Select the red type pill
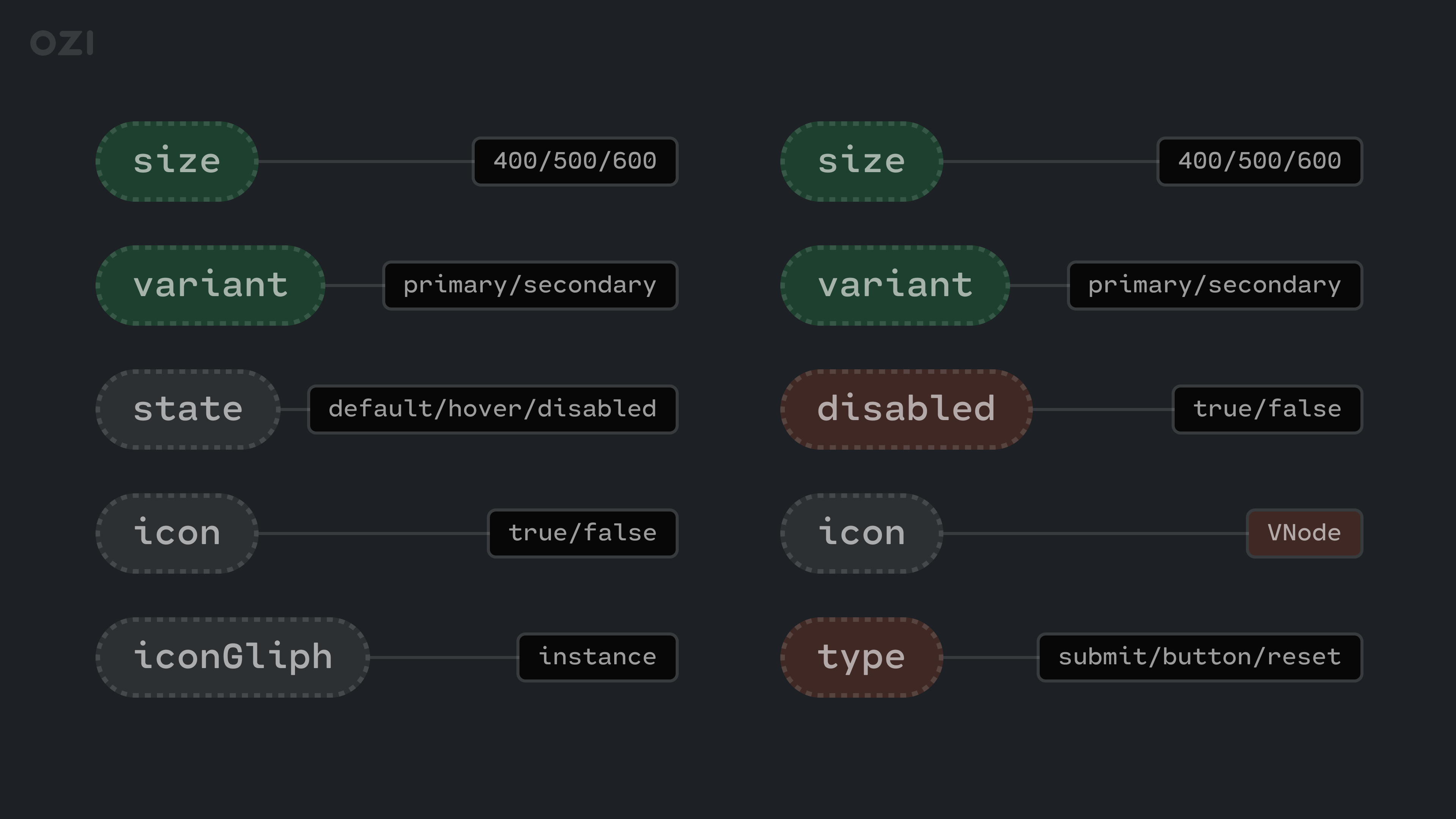The height and width of the screenshot is (819, 1456). (x=861, y=657)
